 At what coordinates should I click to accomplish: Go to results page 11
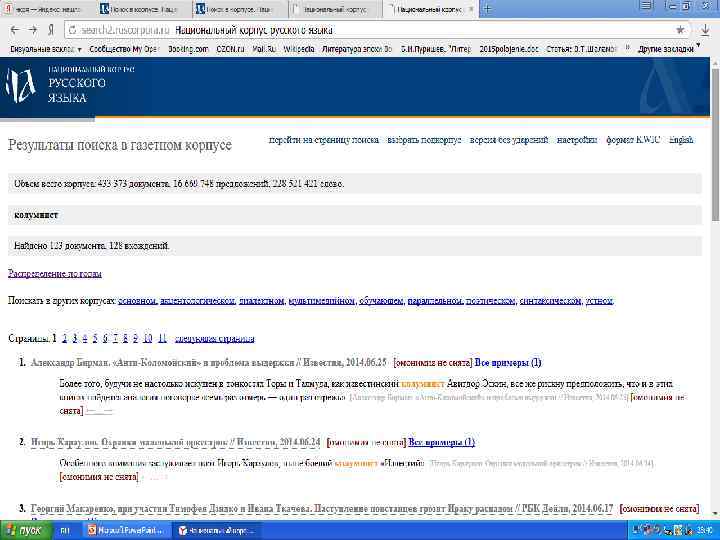162,338
